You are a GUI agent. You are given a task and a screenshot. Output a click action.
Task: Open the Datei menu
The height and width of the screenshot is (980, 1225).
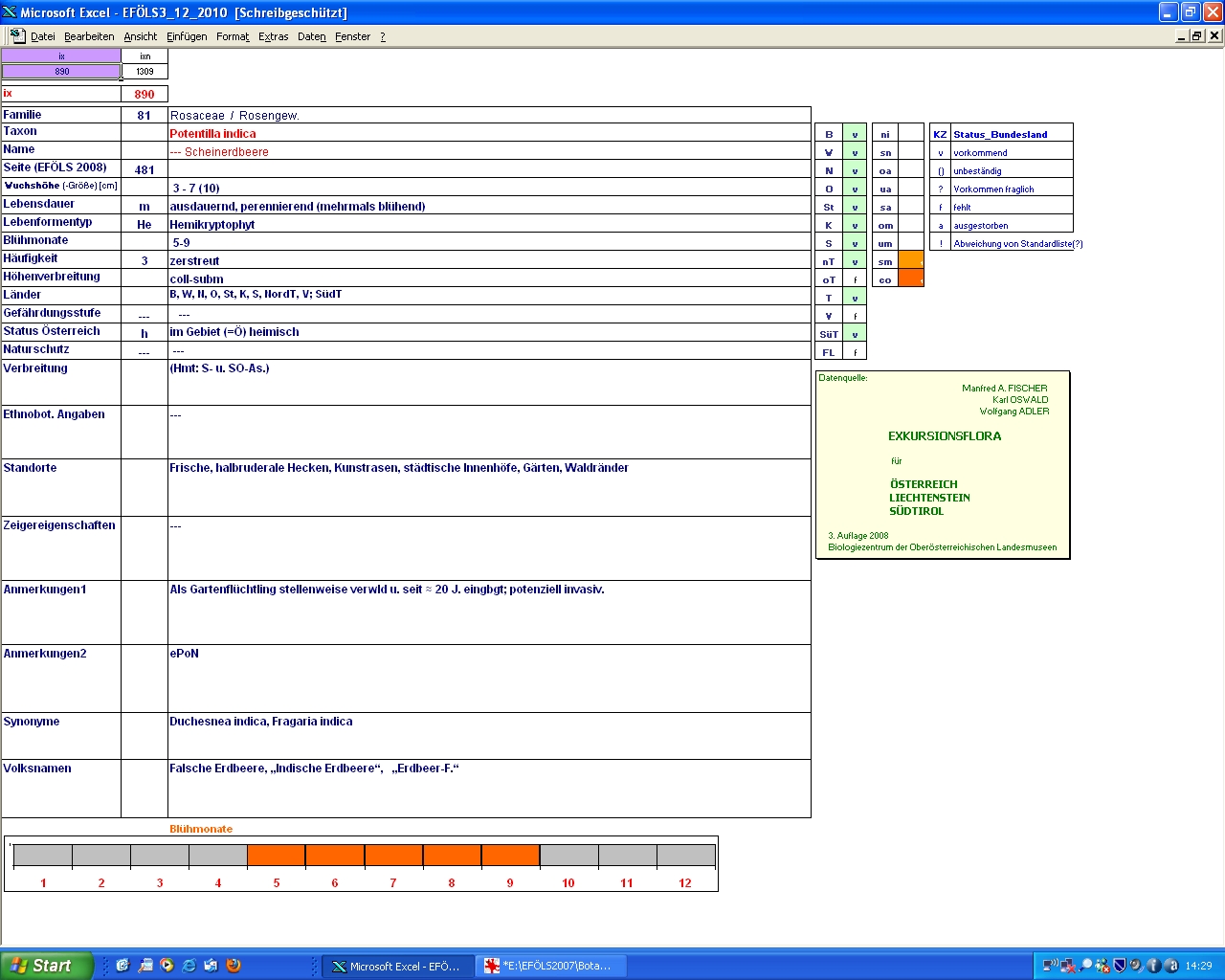pos(42,36)
